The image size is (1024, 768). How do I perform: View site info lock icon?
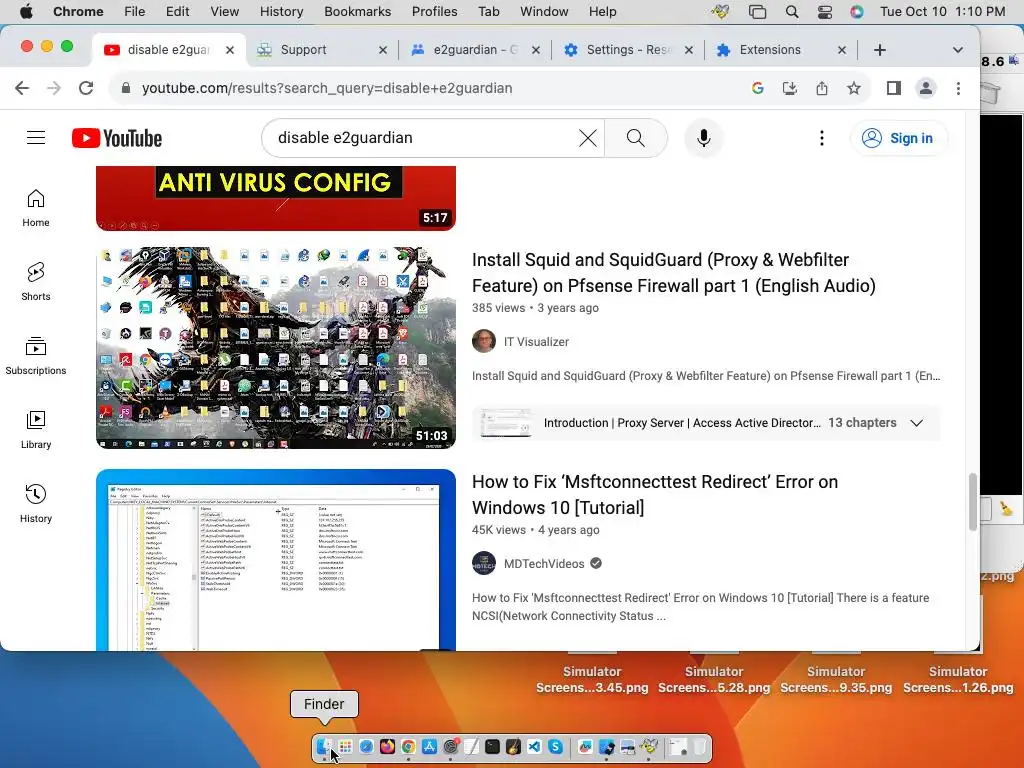pos(126,88)
